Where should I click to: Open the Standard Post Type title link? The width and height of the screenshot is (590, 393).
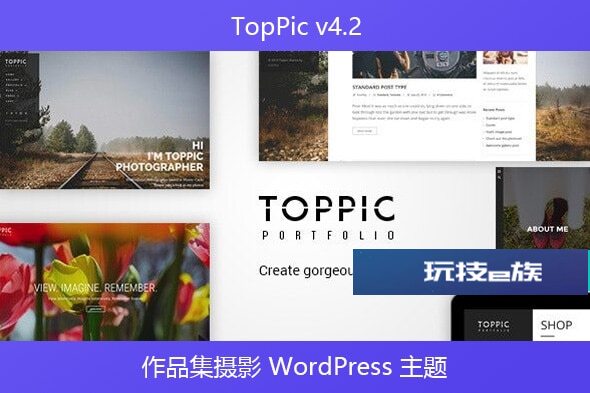coord(379,87)
